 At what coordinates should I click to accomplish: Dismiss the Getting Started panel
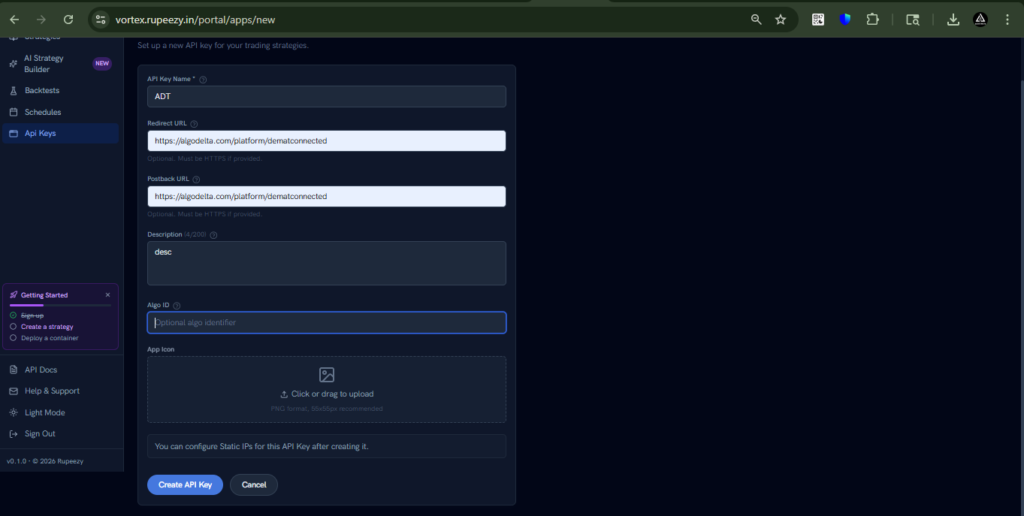(108, 295)
